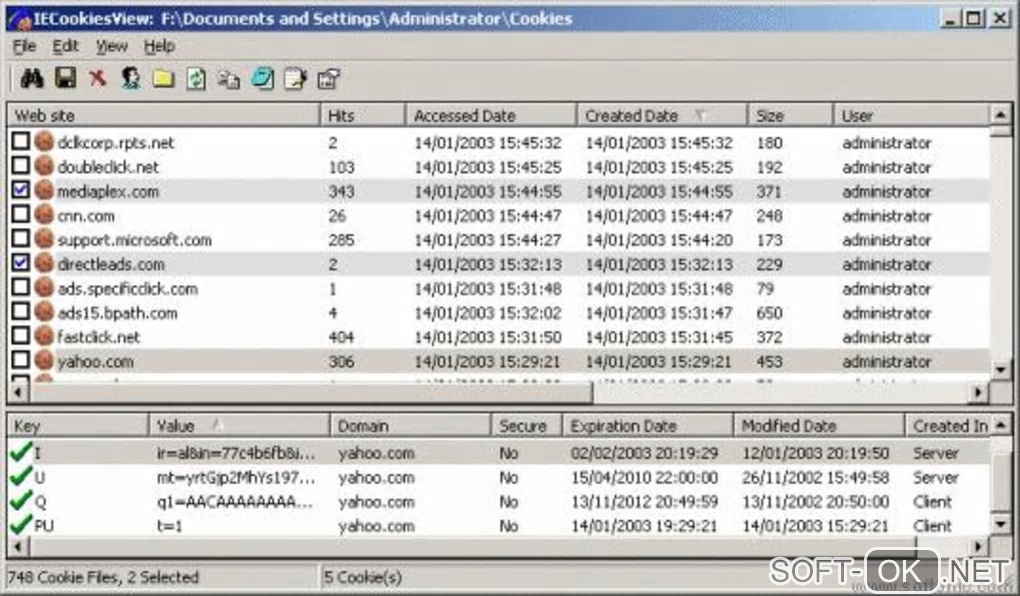This screenshot has height=596, width=1020.
Task: Click the cookie icon beside yahoo.com
Action: [44, 360]
